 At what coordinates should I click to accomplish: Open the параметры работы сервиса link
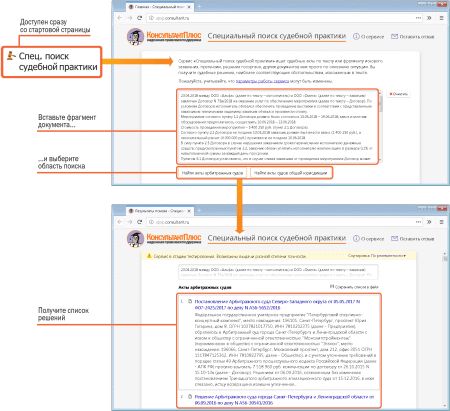(x=262, y=81)
